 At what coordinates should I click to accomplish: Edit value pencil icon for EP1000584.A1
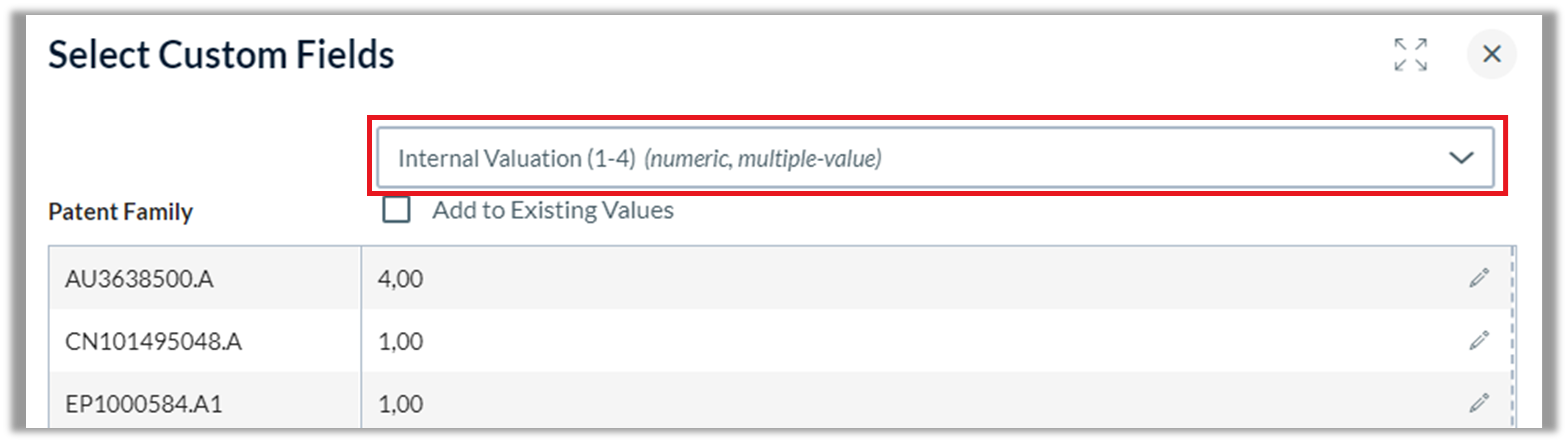1479,403
